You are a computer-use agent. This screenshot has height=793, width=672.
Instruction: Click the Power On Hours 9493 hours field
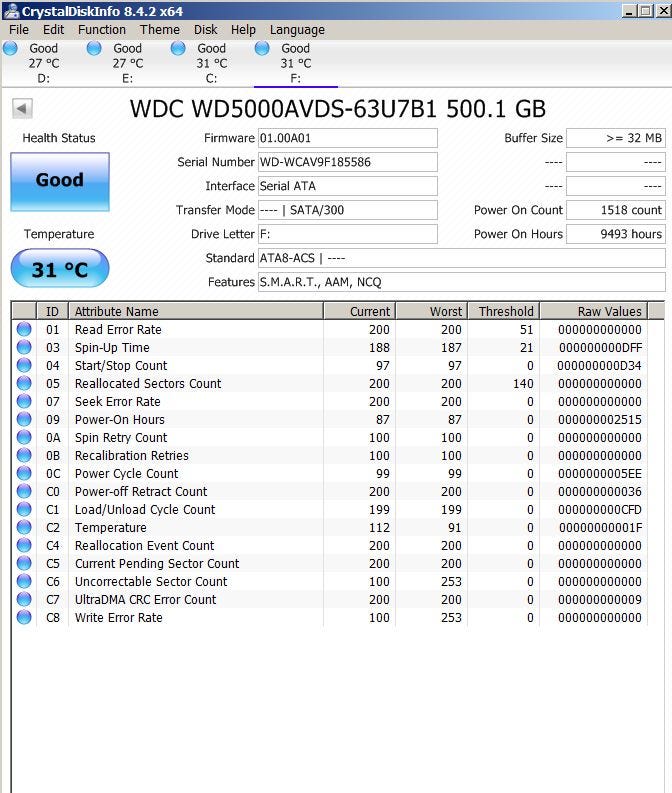615,234
